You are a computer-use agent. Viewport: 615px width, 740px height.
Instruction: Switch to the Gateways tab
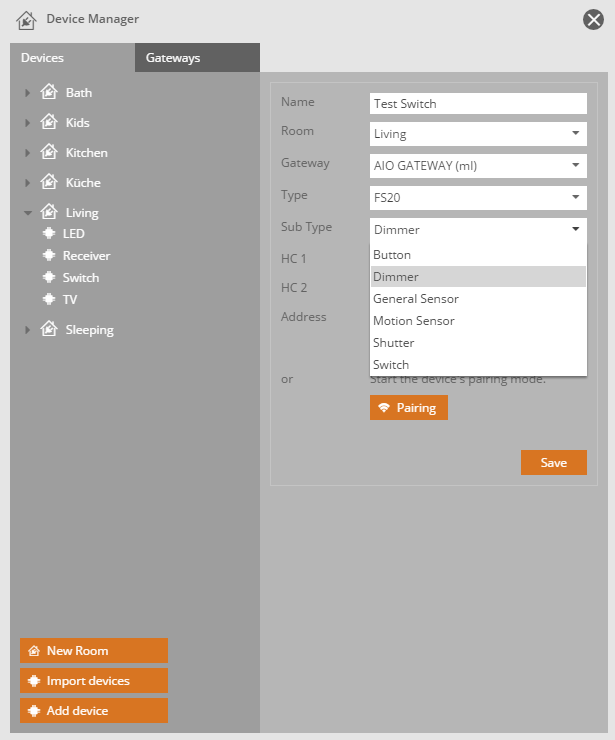[173, 58]
